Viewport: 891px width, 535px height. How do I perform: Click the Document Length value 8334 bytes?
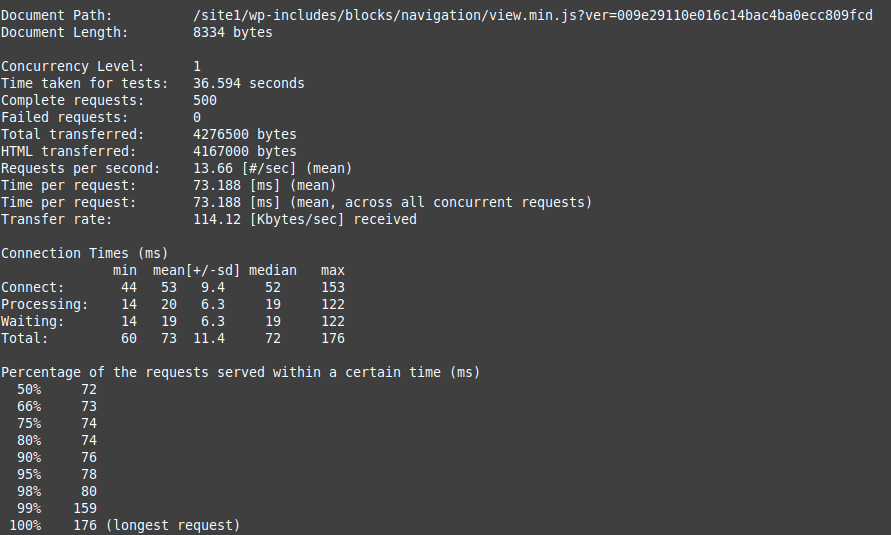point(232,32)
